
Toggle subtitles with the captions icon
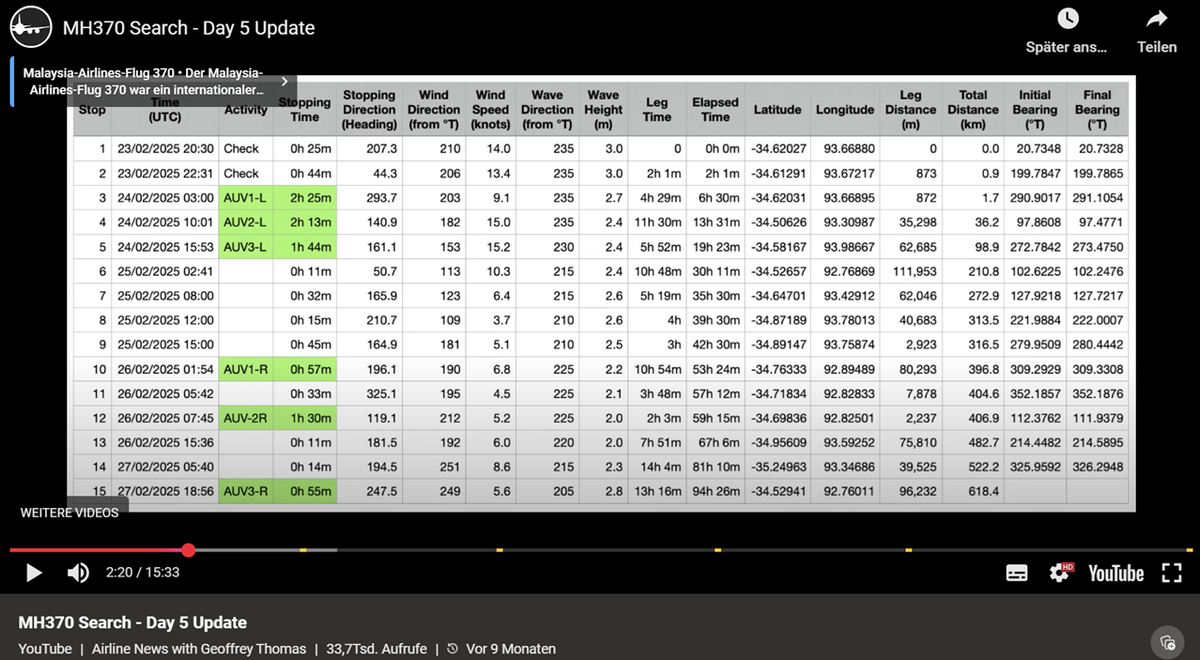click(x=1016, y=573)
